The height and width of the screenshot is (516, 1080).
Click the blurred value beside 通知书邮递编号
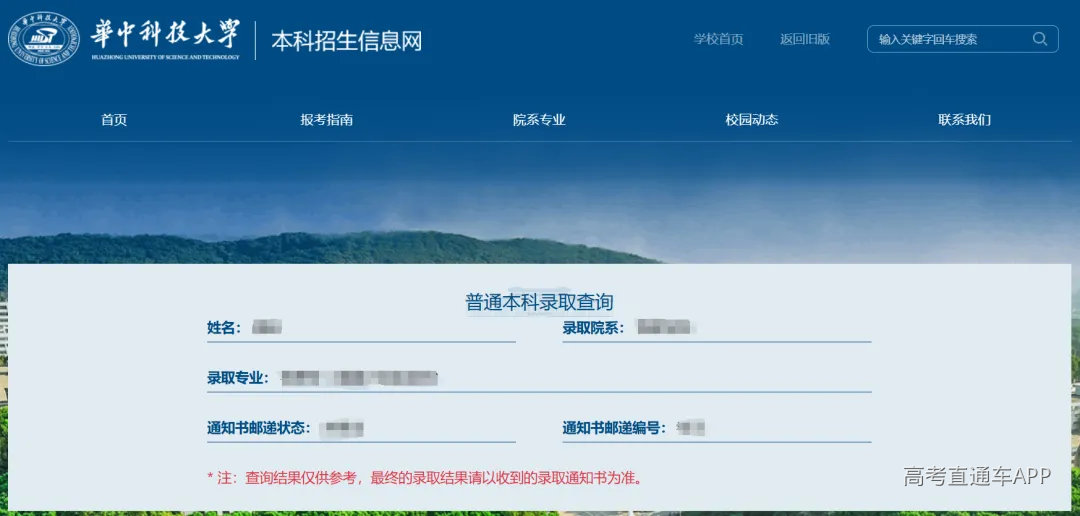691,428
